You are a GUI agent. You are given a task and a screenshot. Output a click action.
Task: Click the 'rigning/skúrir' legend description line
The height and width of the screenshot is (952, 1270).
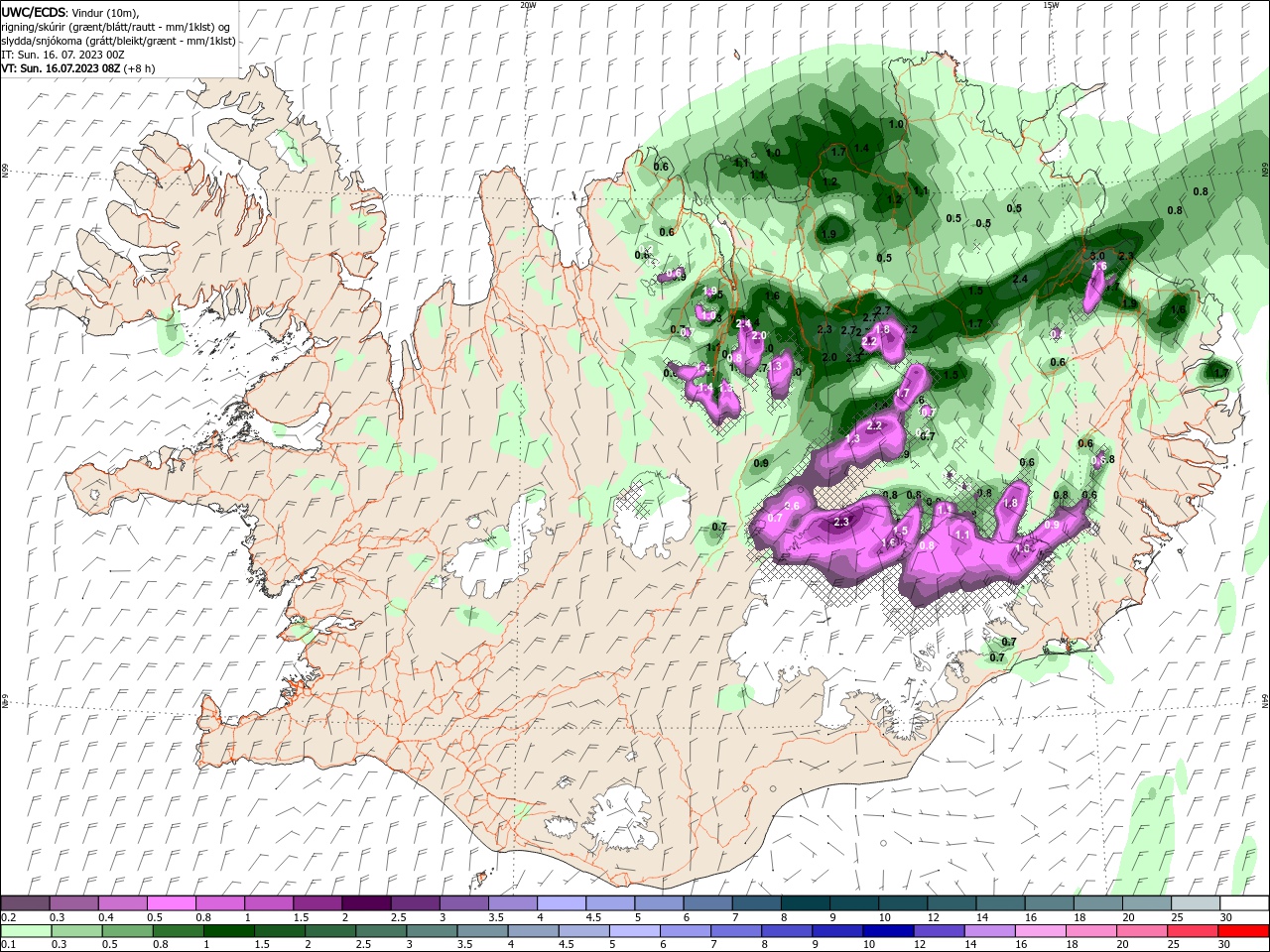point(115,27)
